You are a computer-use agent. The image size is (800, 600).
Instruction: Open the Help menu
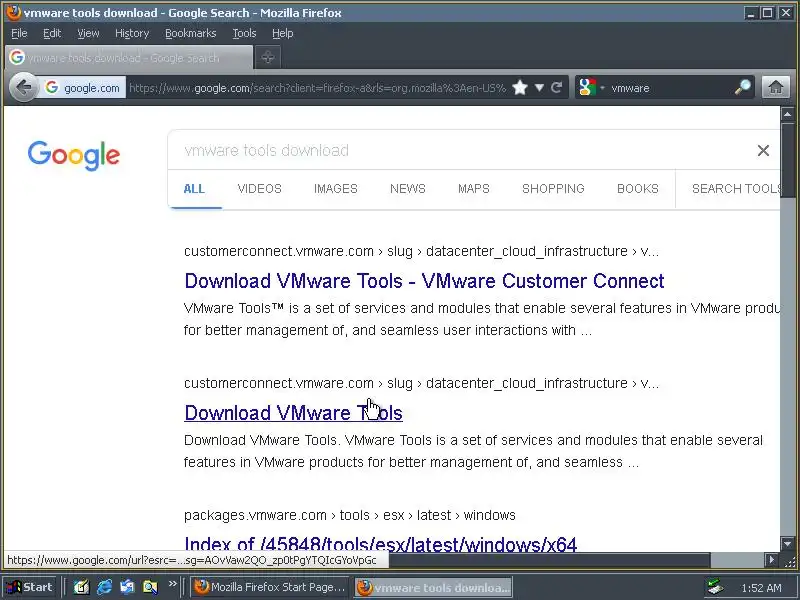click(282, 33)
